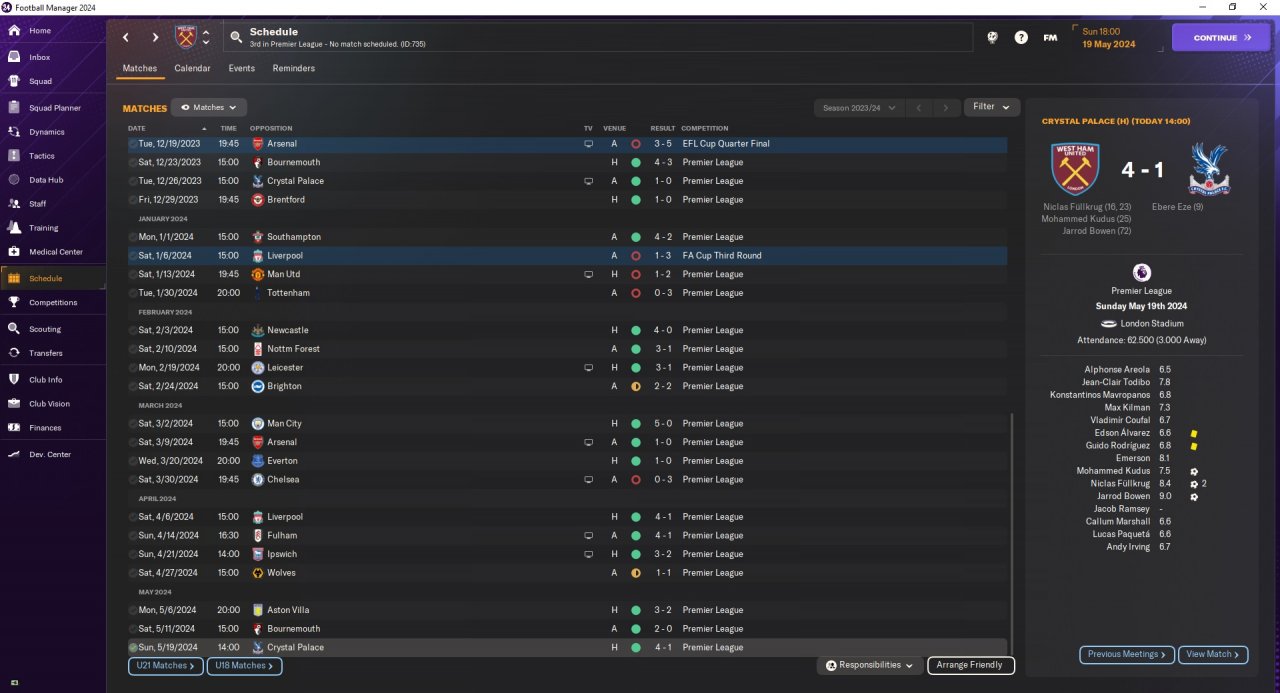Open the Transfers section

click(x=46, y=353)
